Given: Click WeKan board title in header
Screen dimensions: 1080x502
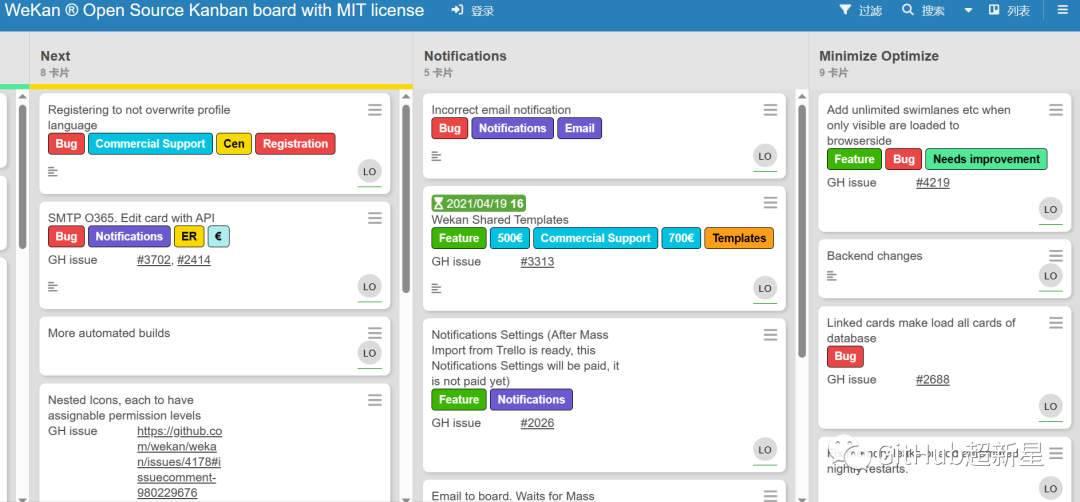Looking at the screenshot, I should 215,10.
